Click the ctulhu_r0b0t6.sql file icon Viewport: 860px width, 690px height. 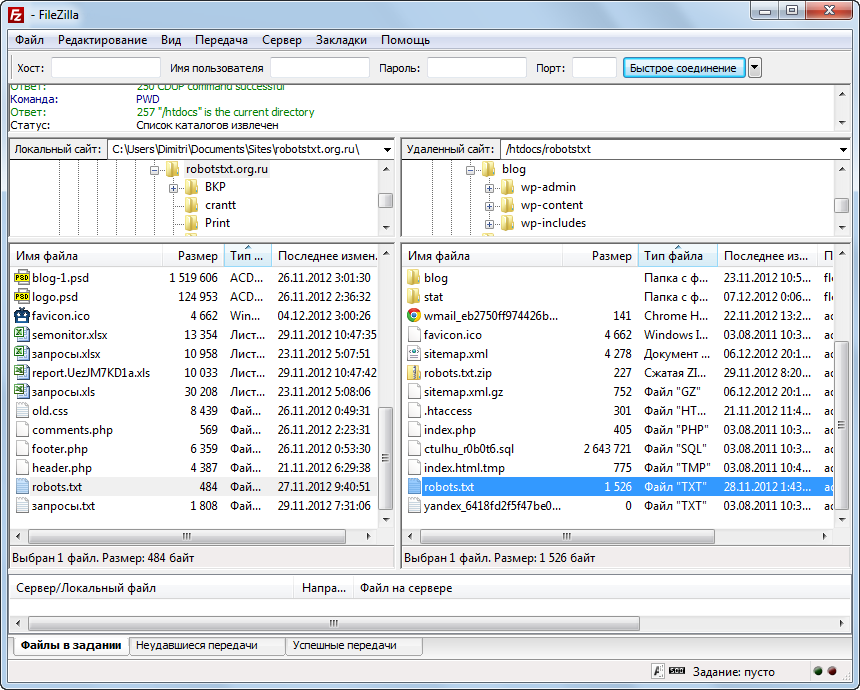tap(414, 449)
